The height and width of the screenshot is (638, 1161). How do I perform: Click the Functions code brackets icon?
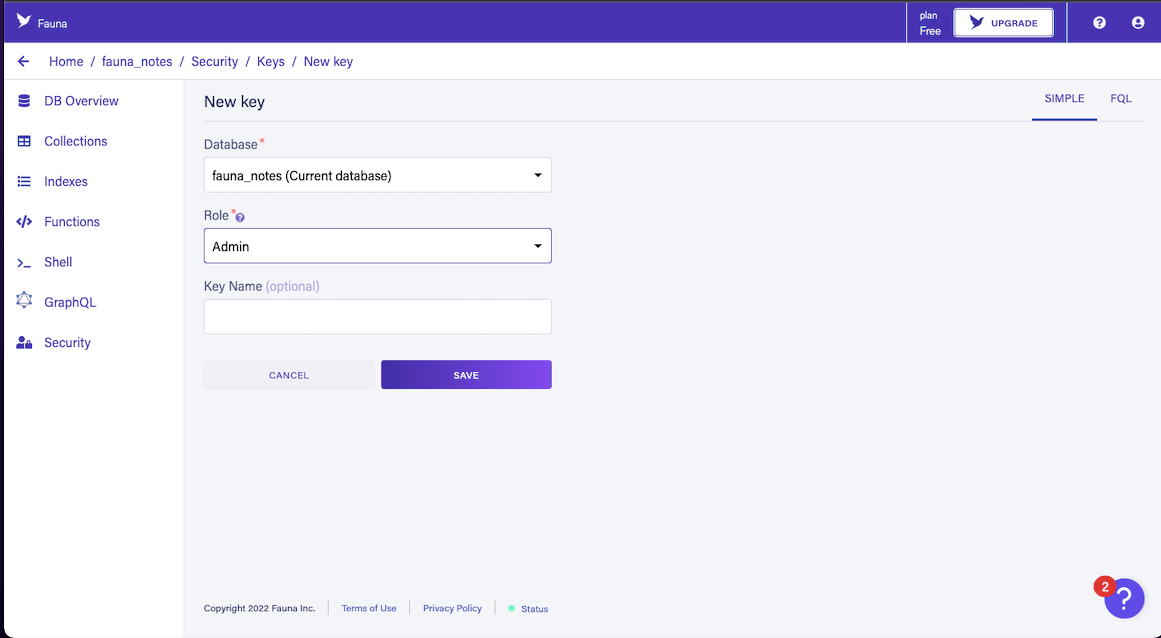point(24,221)
